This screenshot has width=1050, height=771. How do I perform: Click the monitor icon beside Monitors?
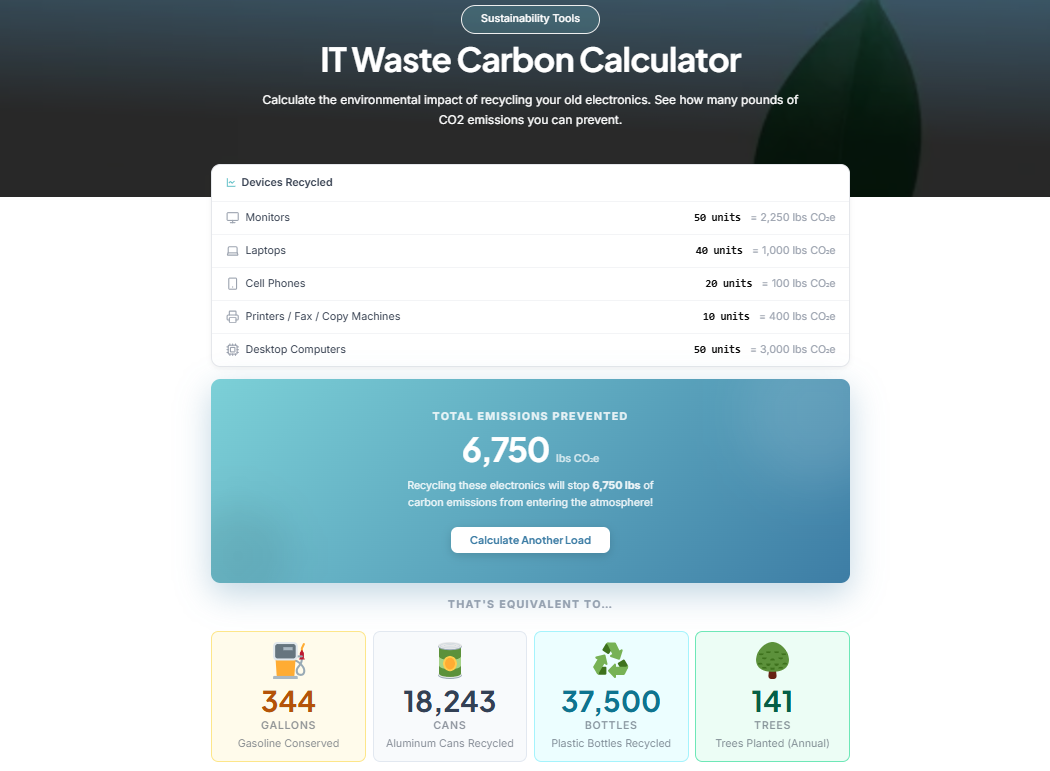[232, 218]
